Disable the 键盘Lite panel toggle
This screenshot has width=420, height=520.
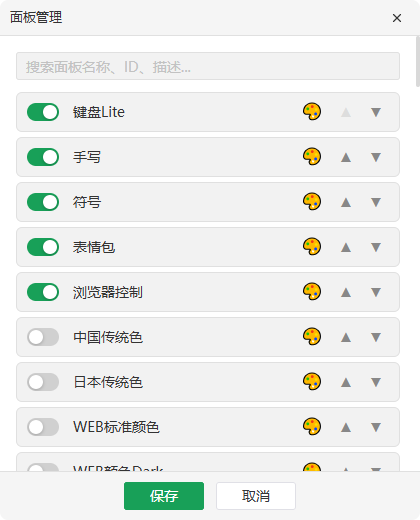(43, 112)
